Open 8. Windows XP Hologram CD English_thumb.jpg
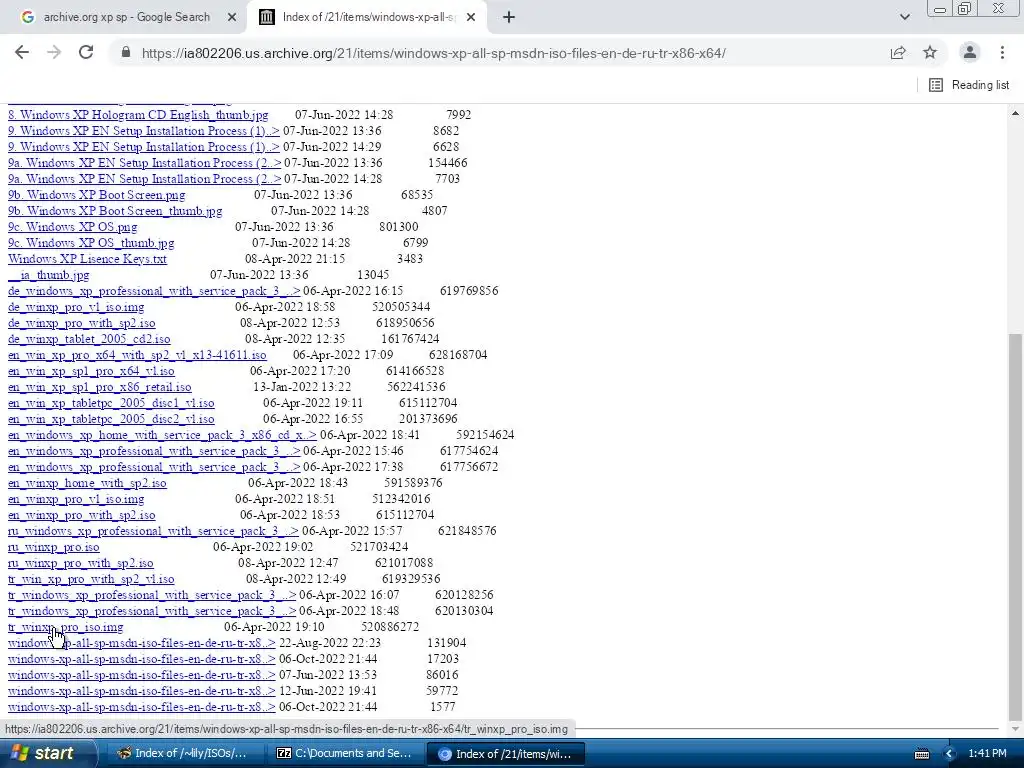The image size is (1024, 768). 138,115
